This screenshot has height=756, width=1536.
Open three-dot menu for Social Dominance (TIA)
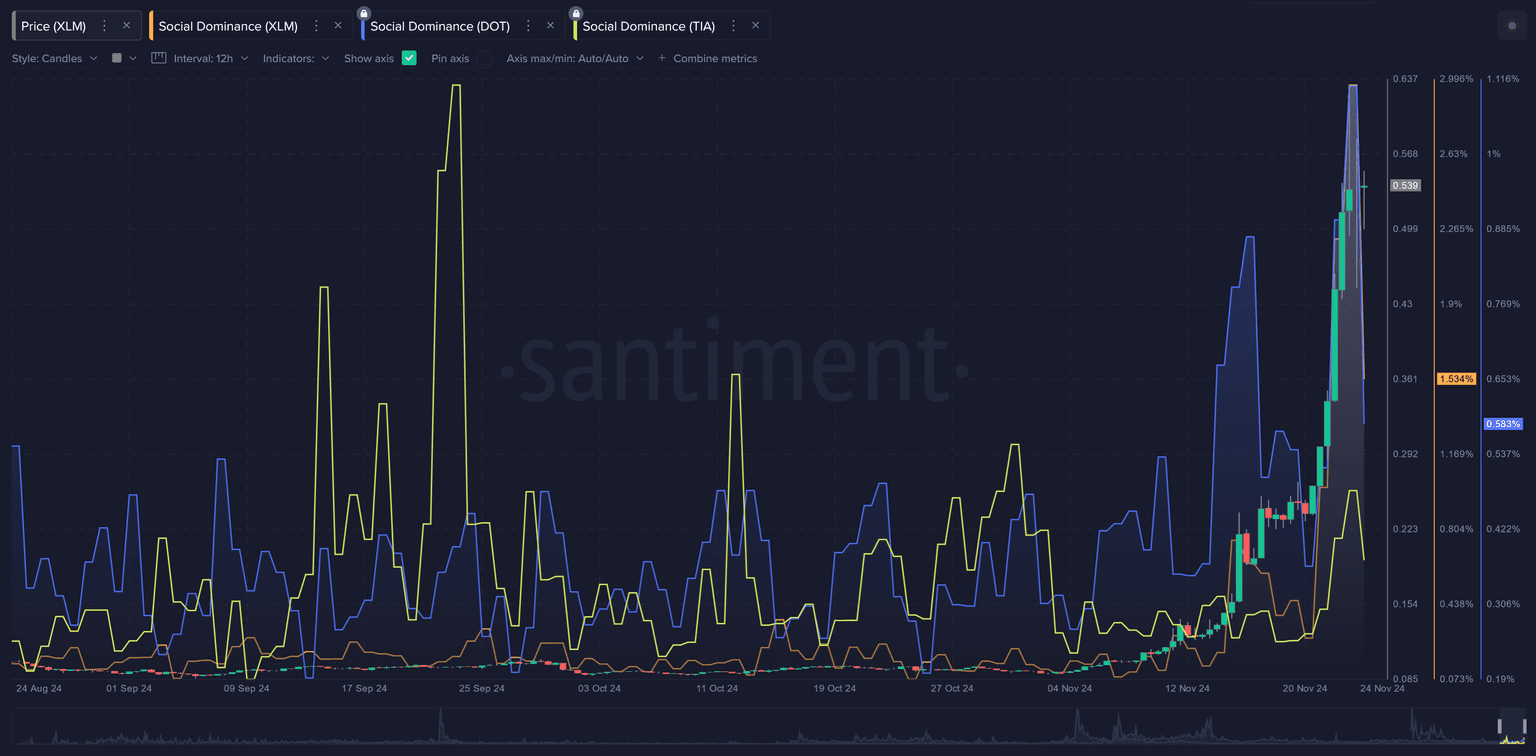pyautogui.click(x=733, y=26)
